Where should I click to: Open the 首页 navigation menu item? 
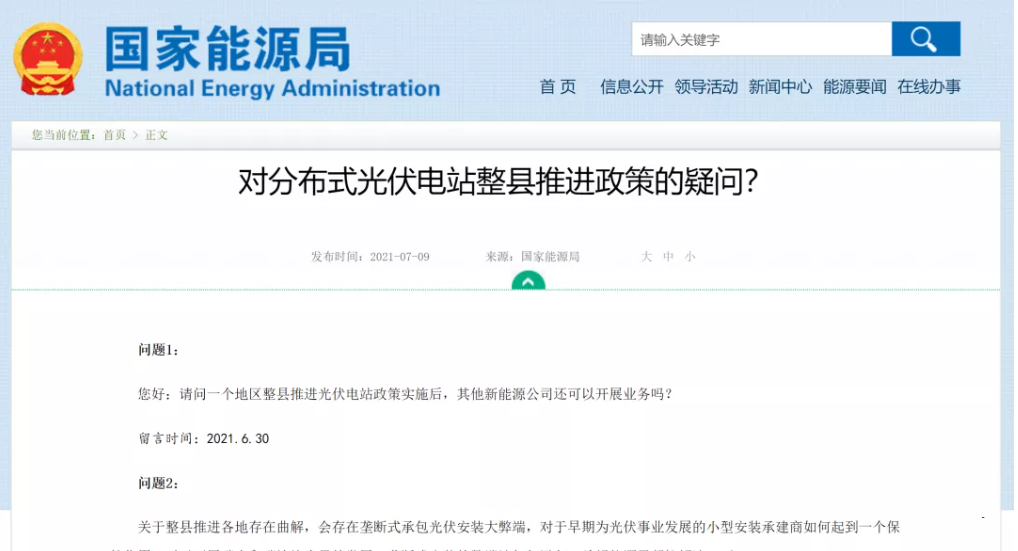tap(558, 87)
